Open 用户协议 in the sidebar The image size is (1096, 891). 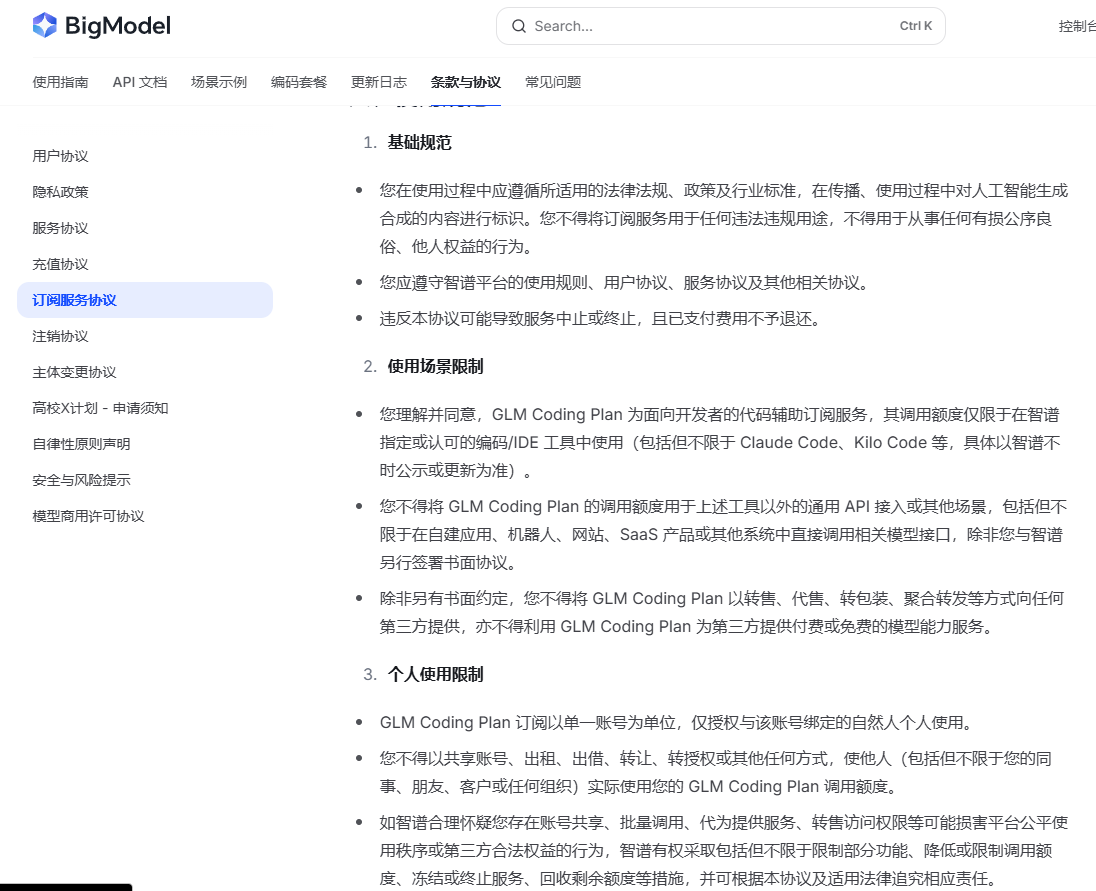coord(60,156)
